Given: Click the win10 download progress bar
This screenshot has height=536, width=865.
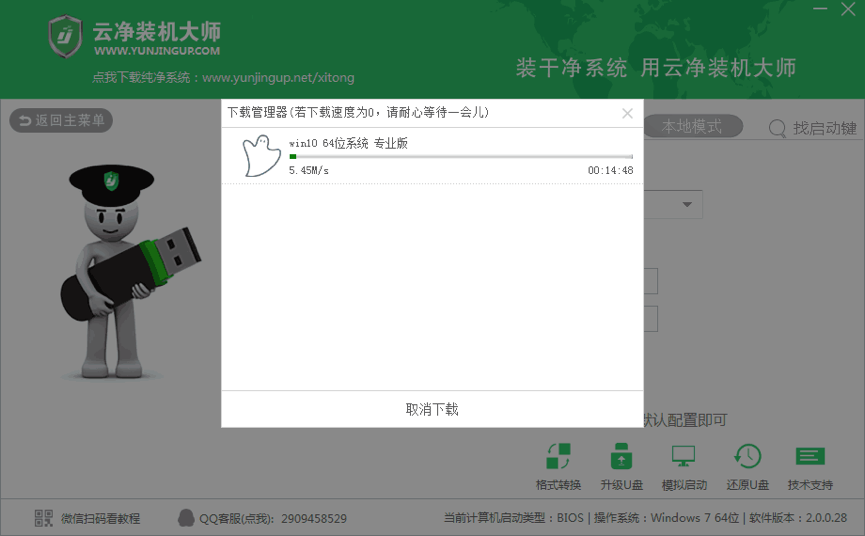Looking at the screenshot, I should click(460, 157).
